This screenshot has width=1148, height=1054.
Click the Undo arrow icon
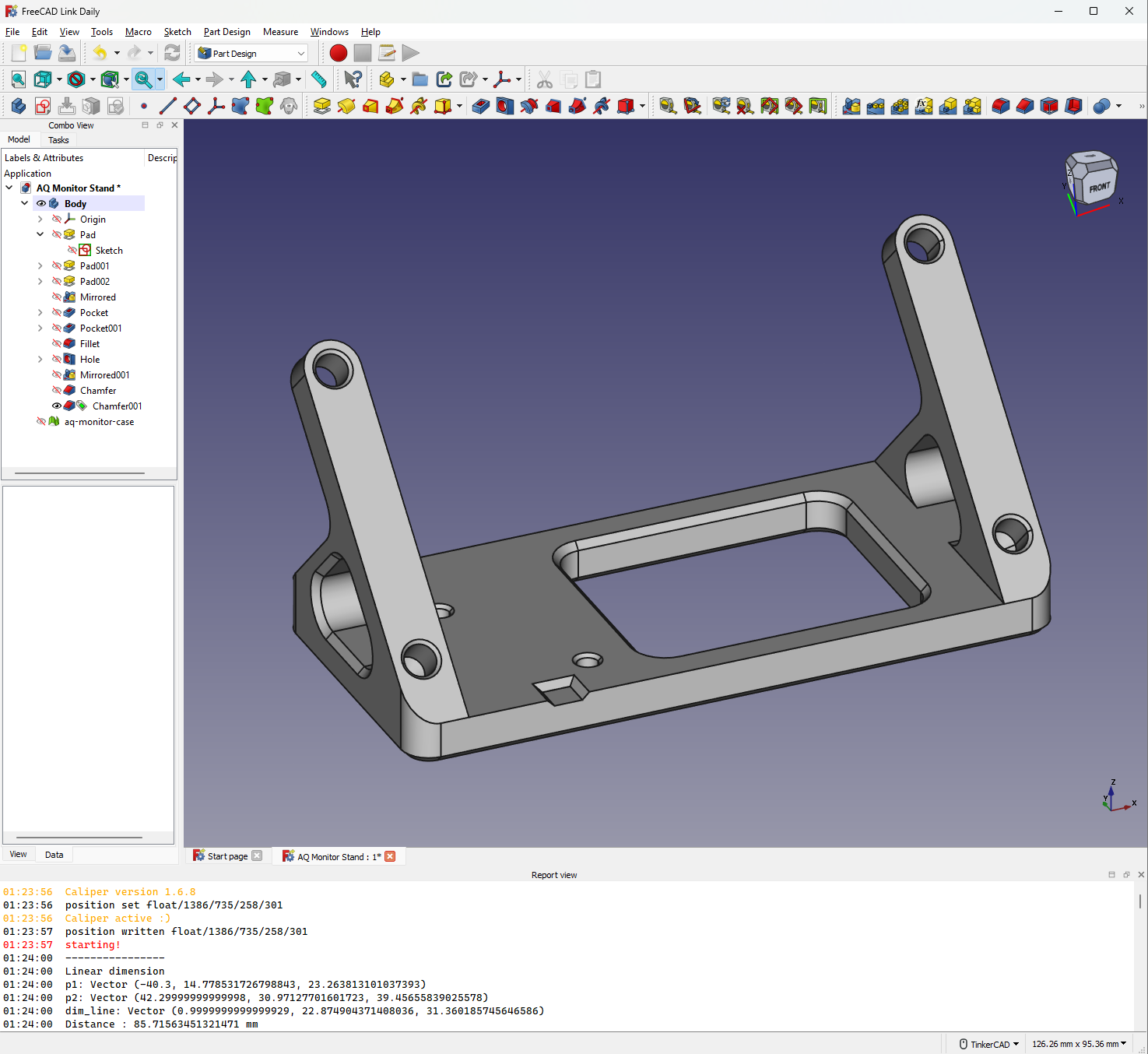pos(100,53)
